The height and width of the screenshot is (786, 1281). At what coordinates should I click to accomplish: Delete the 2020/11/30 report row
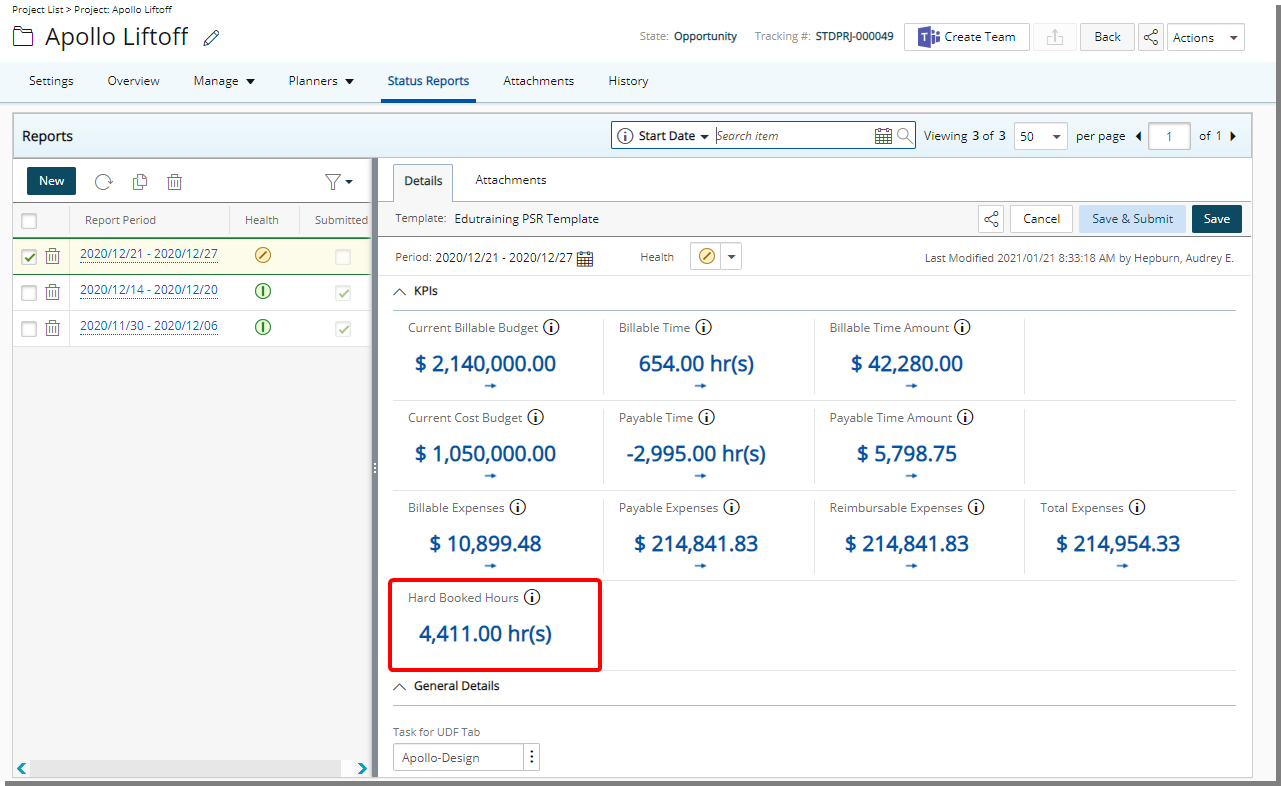(x=53, y=328)
